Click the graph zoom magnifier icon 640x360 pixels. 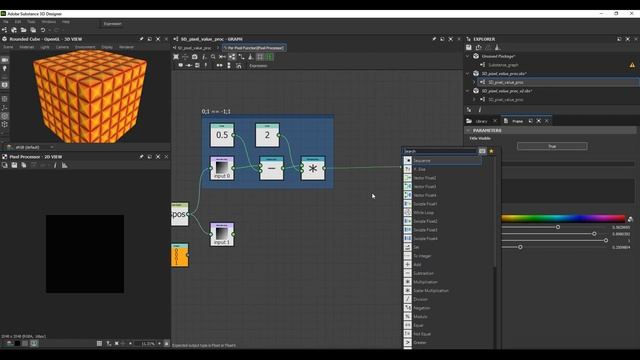coord(213,57)
